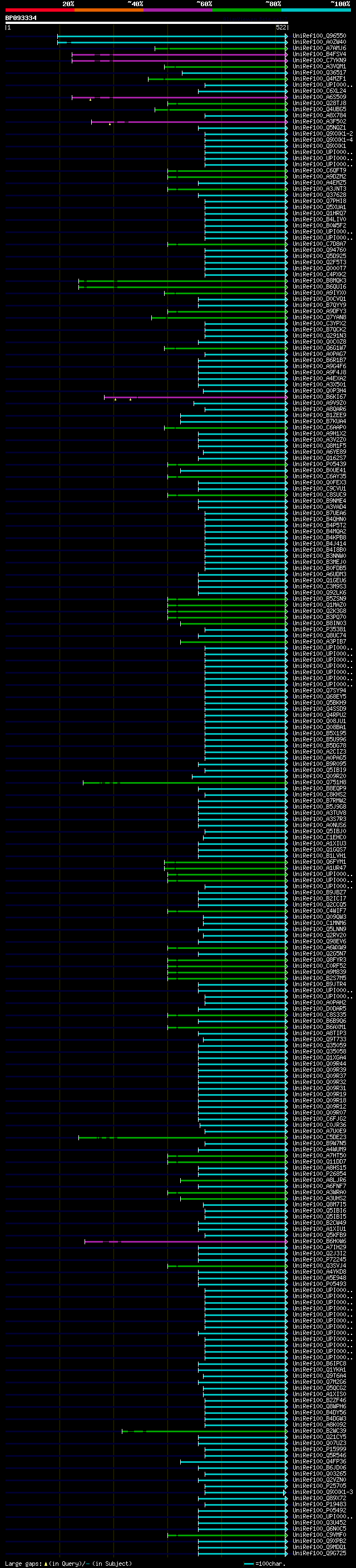Open hit UniRef100_C7YKN9
This screenshot has height=1568, width=356.
(x=319, y=60)
